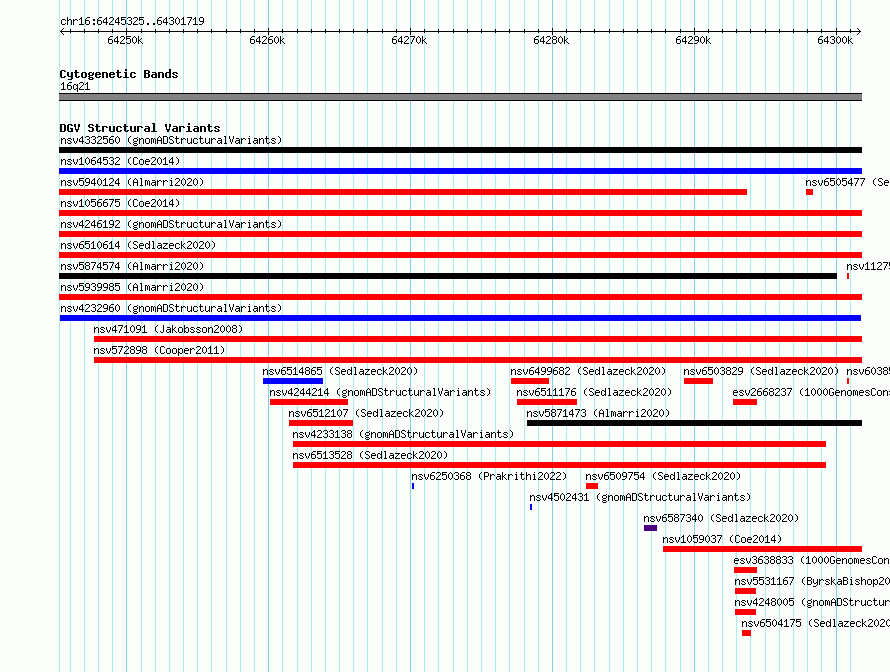Open nsv4233138 gnomAD variant label
The width and height of the screenshot is (890, 672).
click(x=403, y=434)
